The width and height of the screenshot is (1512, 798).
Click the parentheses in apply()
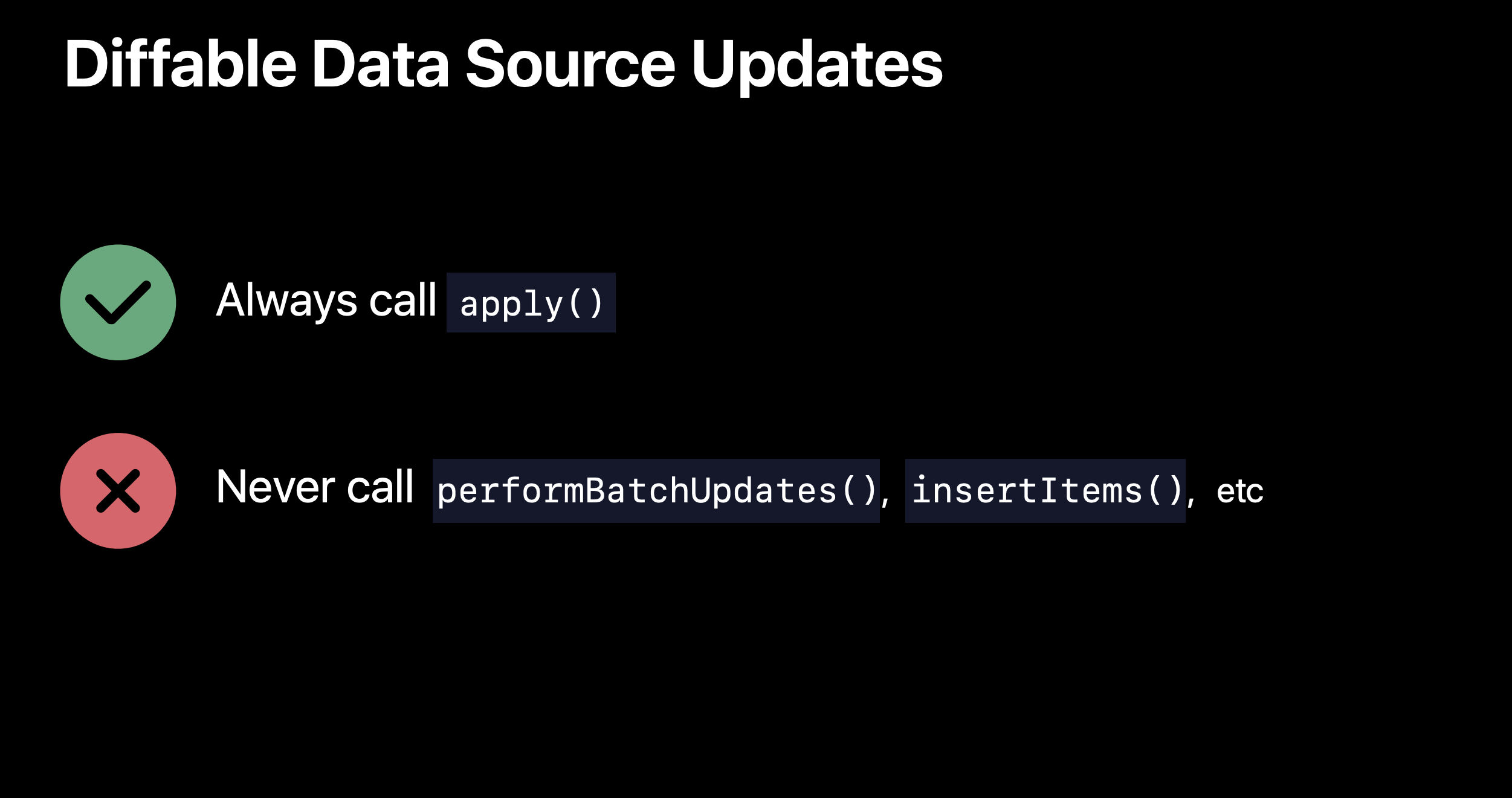pyautogui.click(x=586, y=303)
